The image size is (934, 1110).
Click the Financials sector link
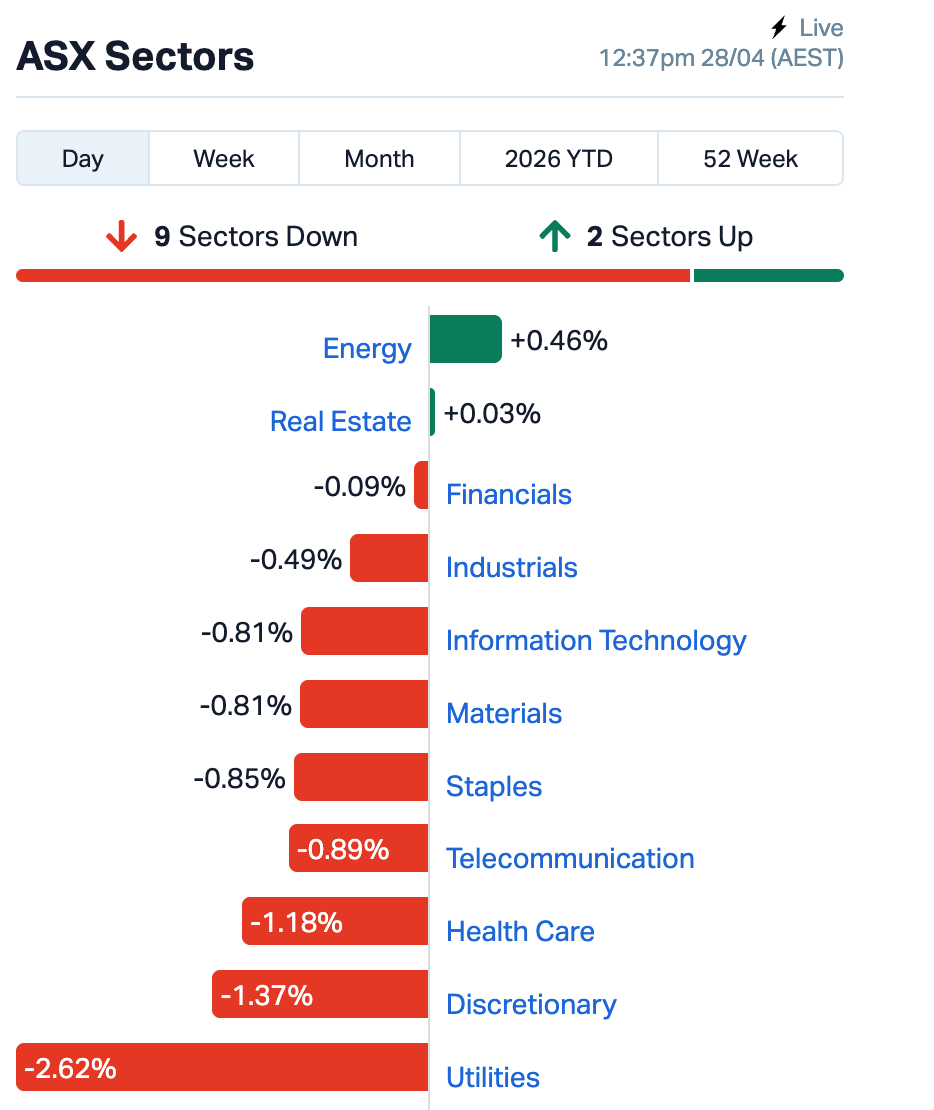point(509,495)
